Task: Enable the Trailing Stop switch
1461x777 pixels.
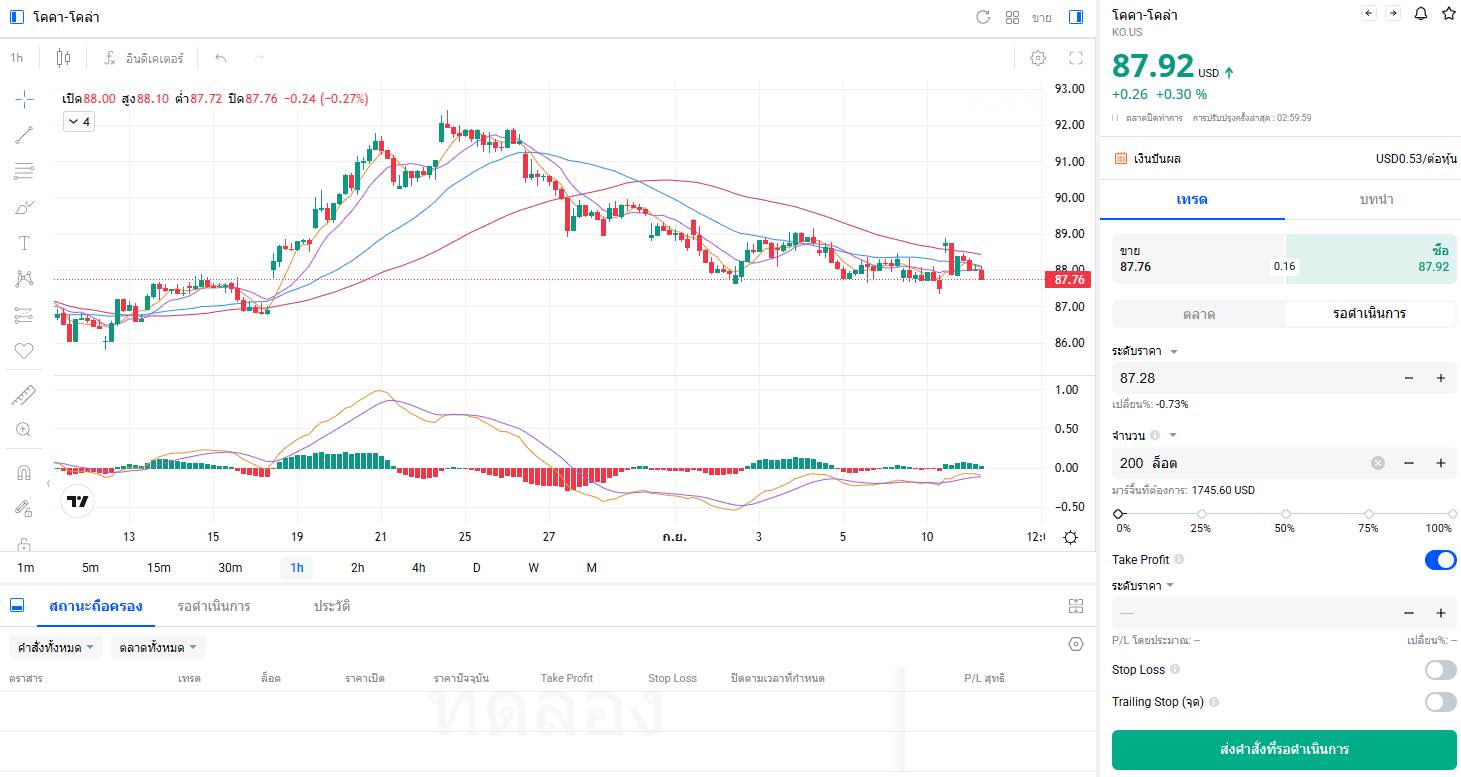Action: (x=1440, y=702)
